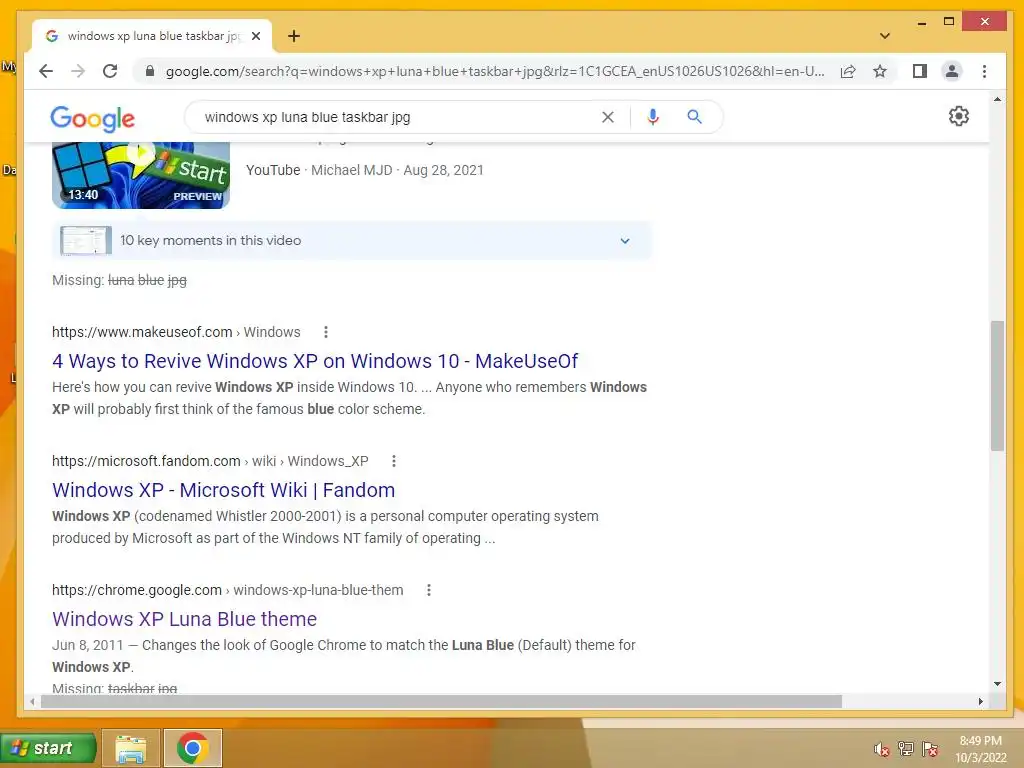
Task: Click the 8:49 PM taskbar clock
Action: pos(980,749)
